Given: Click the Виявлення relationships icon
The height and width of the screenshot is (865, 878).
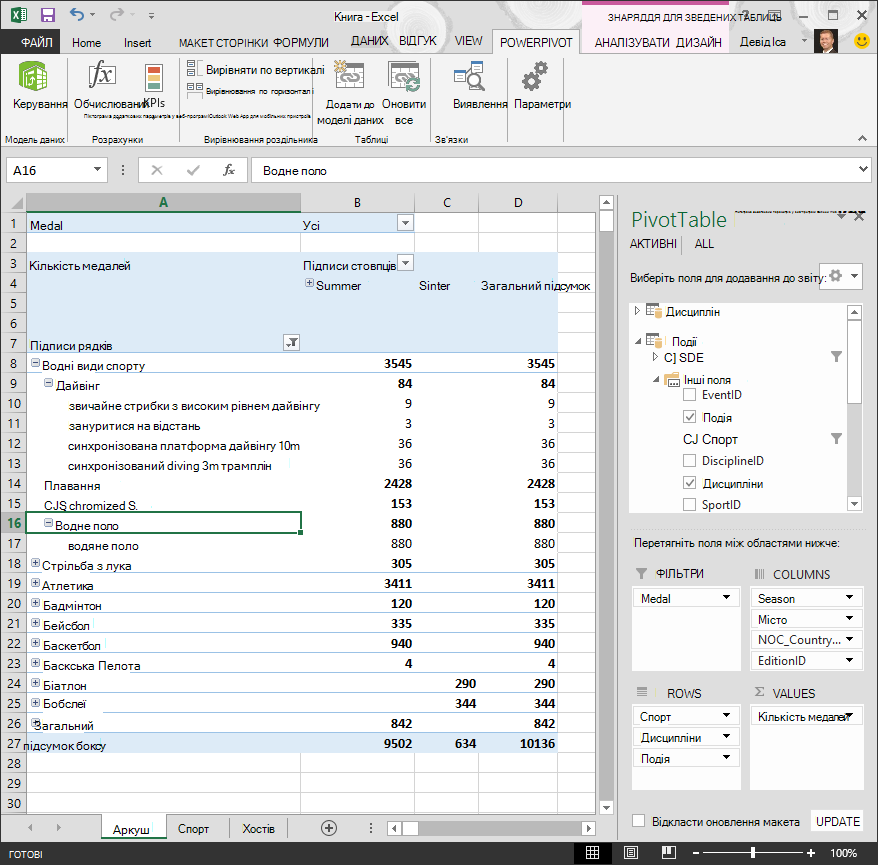Looking at the screenshot, I should coord(469,76).
